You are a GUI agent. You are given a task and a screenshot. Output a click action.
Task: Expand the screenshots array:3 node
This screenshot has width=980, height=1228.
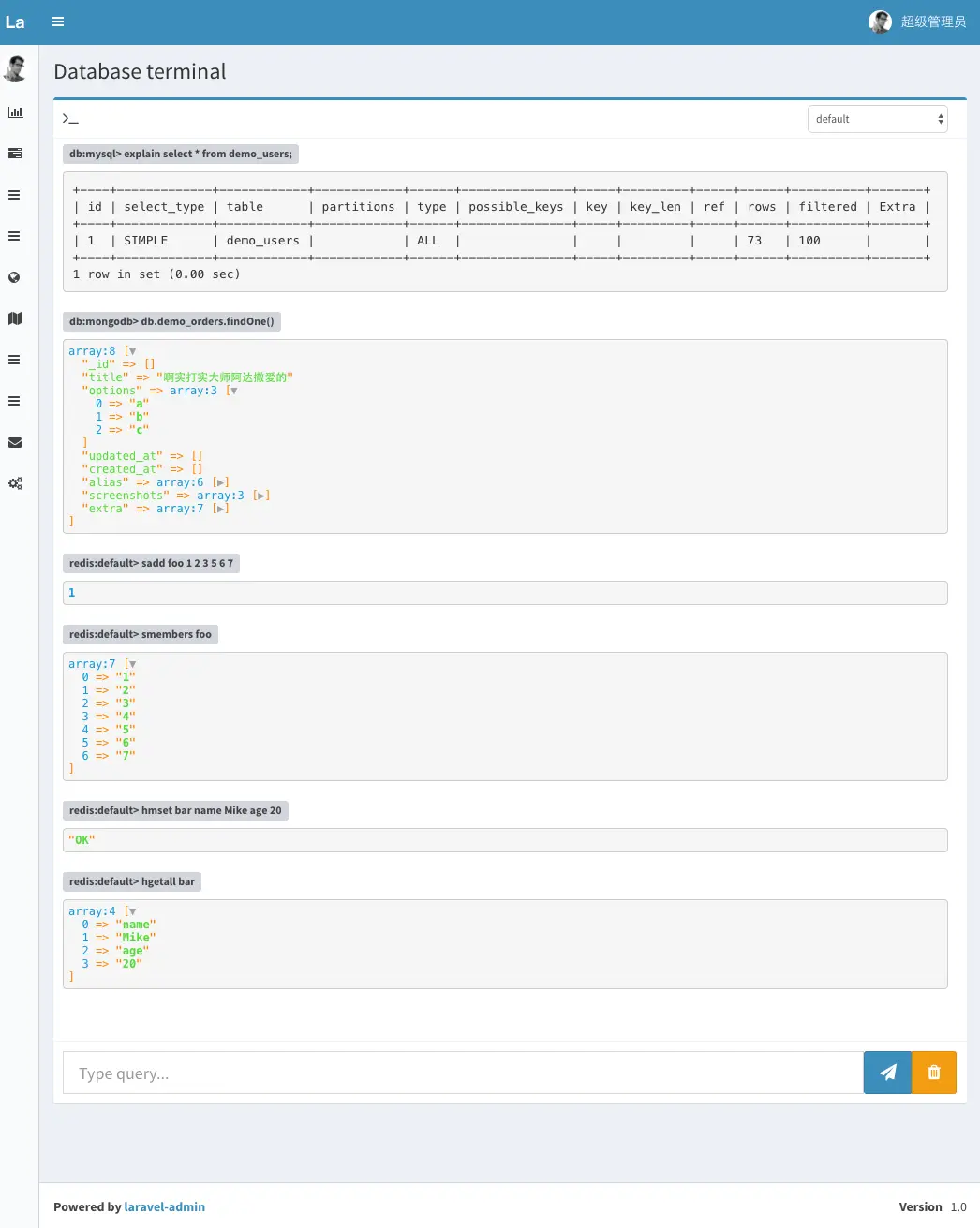tap(261, 496)
